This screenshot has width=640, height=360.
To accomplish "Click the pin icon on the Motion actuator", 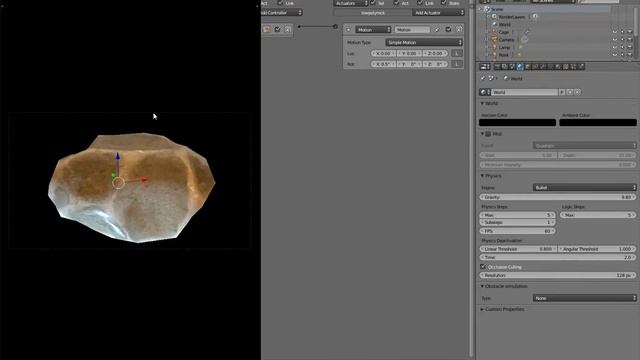I will [437, 29].
